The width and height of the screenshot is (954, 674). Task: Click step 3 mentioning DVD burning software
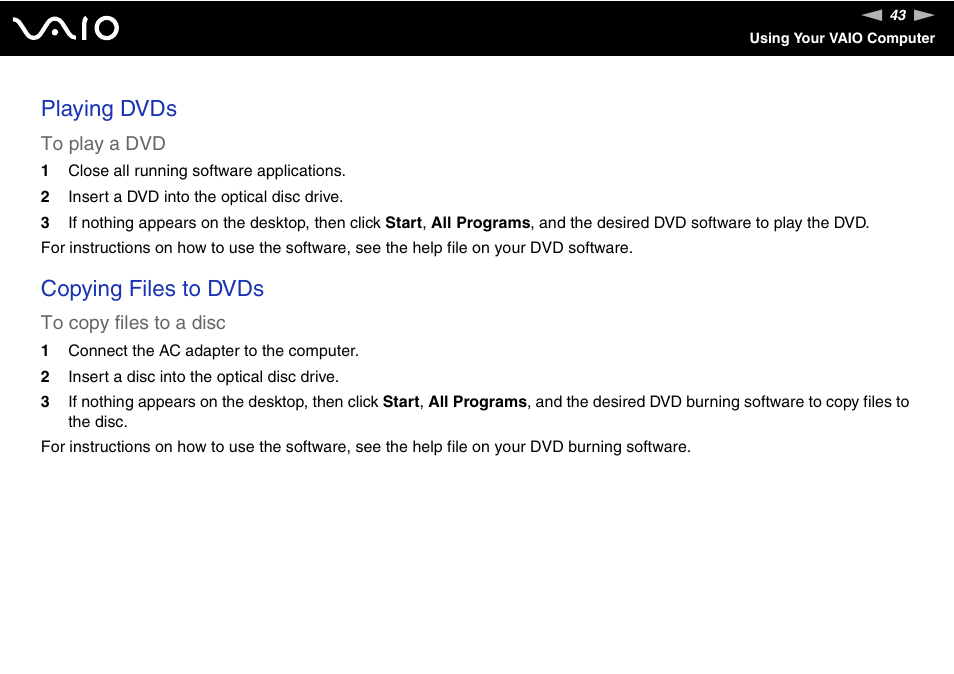tap(489, 412)
